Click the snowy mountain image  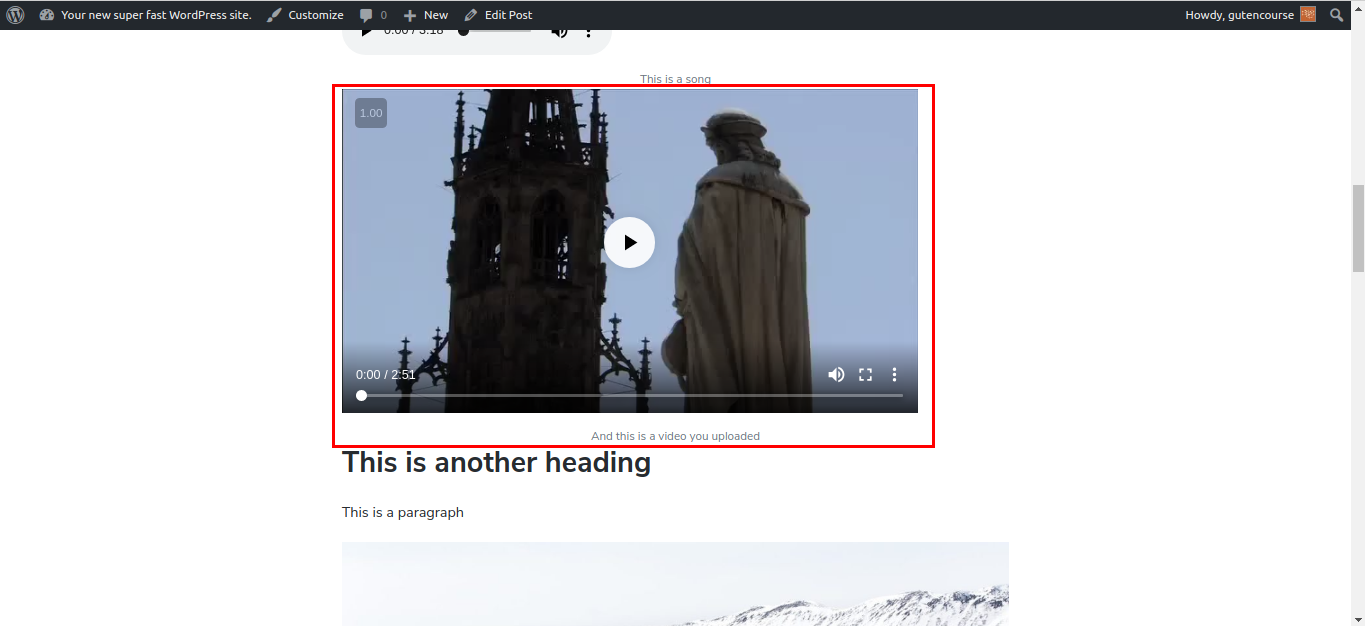[675, 584]
